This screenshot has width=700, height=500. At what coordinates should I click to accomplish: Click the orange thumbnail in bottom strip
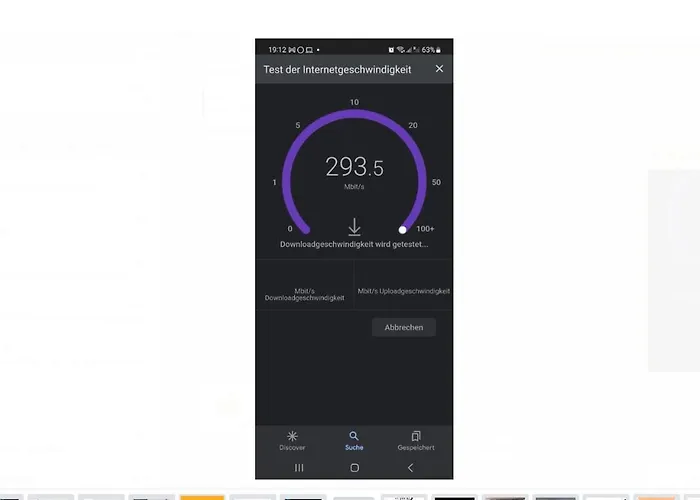[202, 497]
